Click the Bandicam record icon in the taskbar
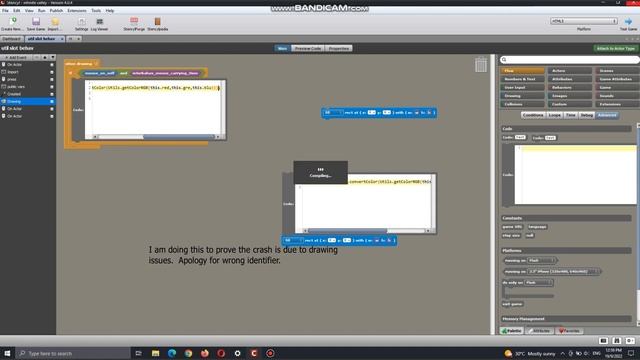This screenshot has height=360, width=640. (x=270, y=353)
